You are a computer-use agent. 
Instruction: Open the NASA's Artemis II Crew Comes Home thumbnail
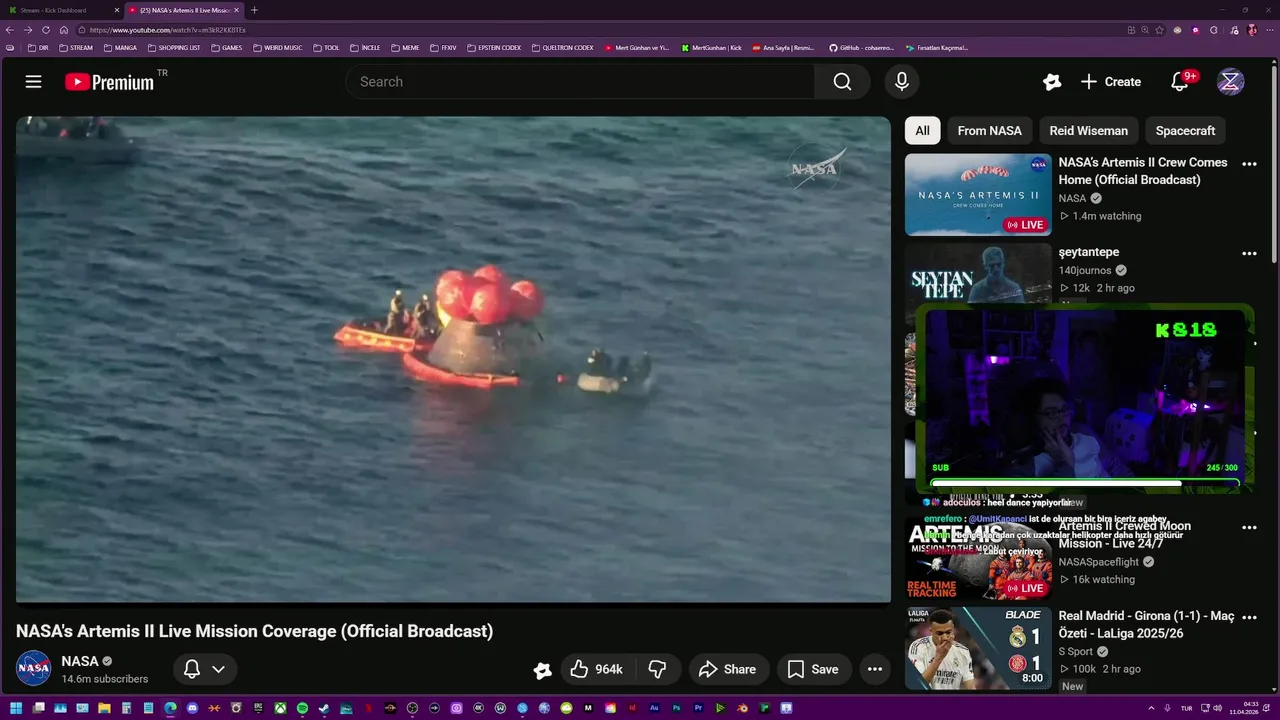click(978, 194)
